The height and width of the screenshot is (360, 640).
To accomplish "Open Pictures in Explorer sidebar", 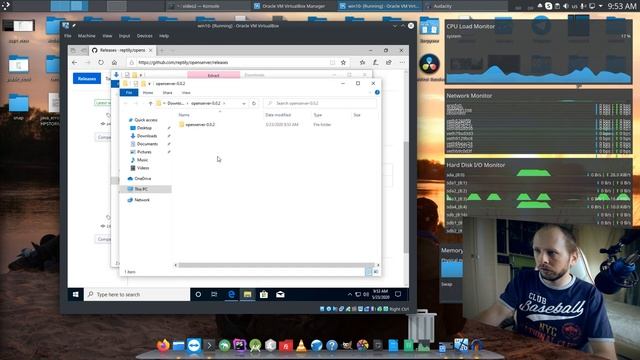I will coord(141,152).
